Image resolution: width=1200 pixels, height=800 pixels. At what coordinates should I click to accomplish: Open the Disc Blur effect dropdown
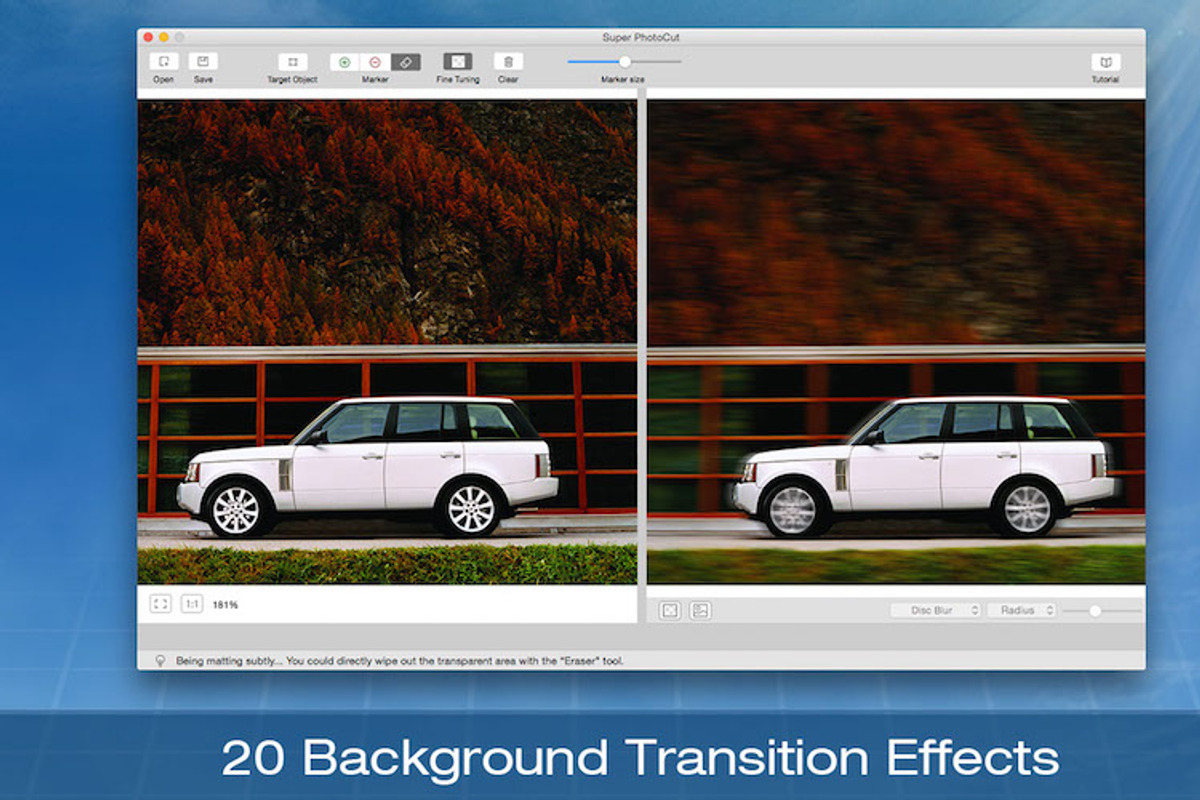(x=936, y=610)
